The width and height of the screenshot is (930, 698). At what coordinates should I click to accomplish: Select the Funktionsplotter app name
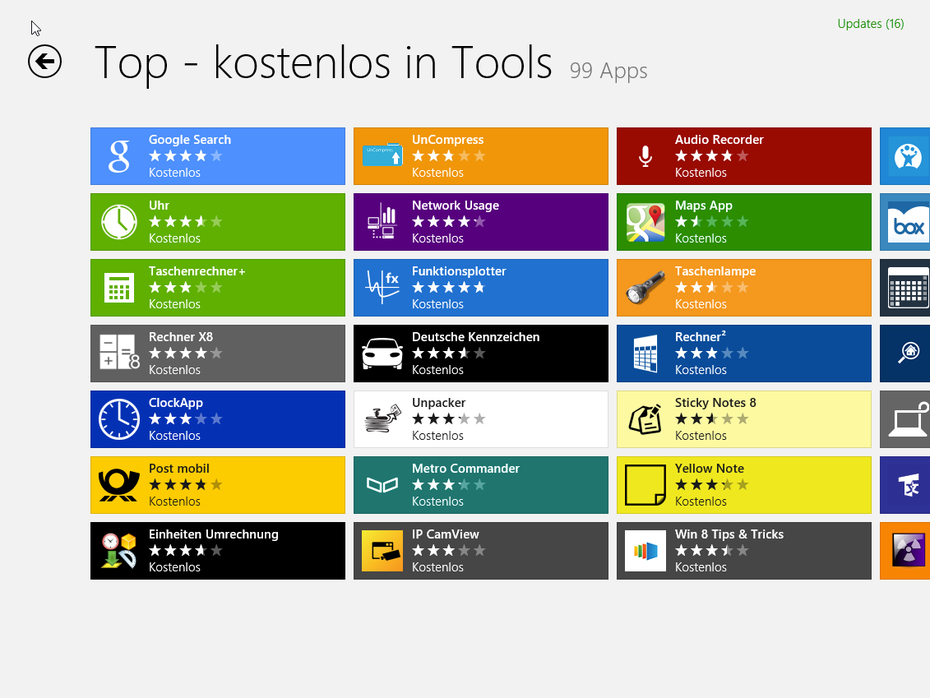(x=459, y=271)
